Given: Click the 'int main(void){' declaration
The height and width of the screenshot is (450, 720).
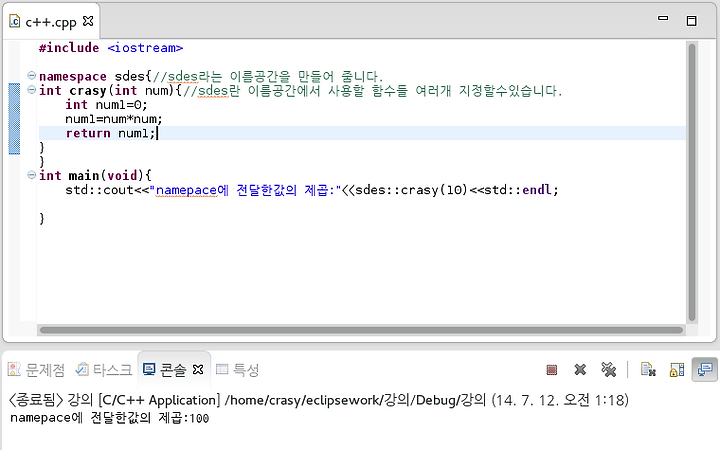Looking at the screenshot, I should pos(95,175).
